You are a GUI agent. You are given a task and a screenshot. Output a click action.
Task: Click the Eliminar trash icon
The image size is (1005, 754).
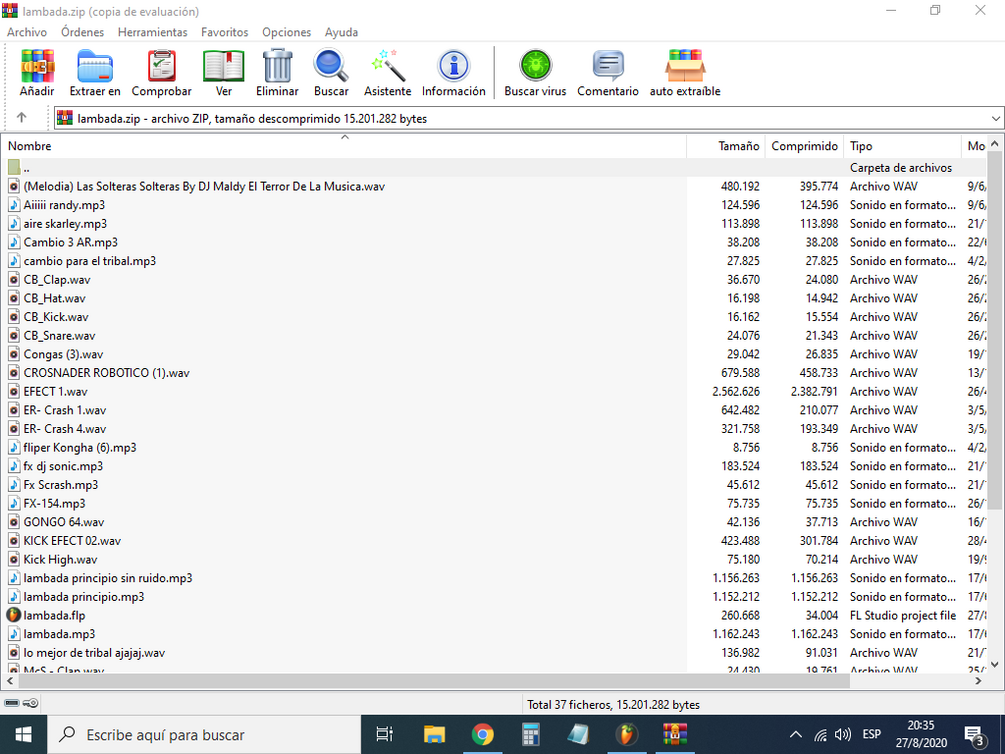click(278, 65)
